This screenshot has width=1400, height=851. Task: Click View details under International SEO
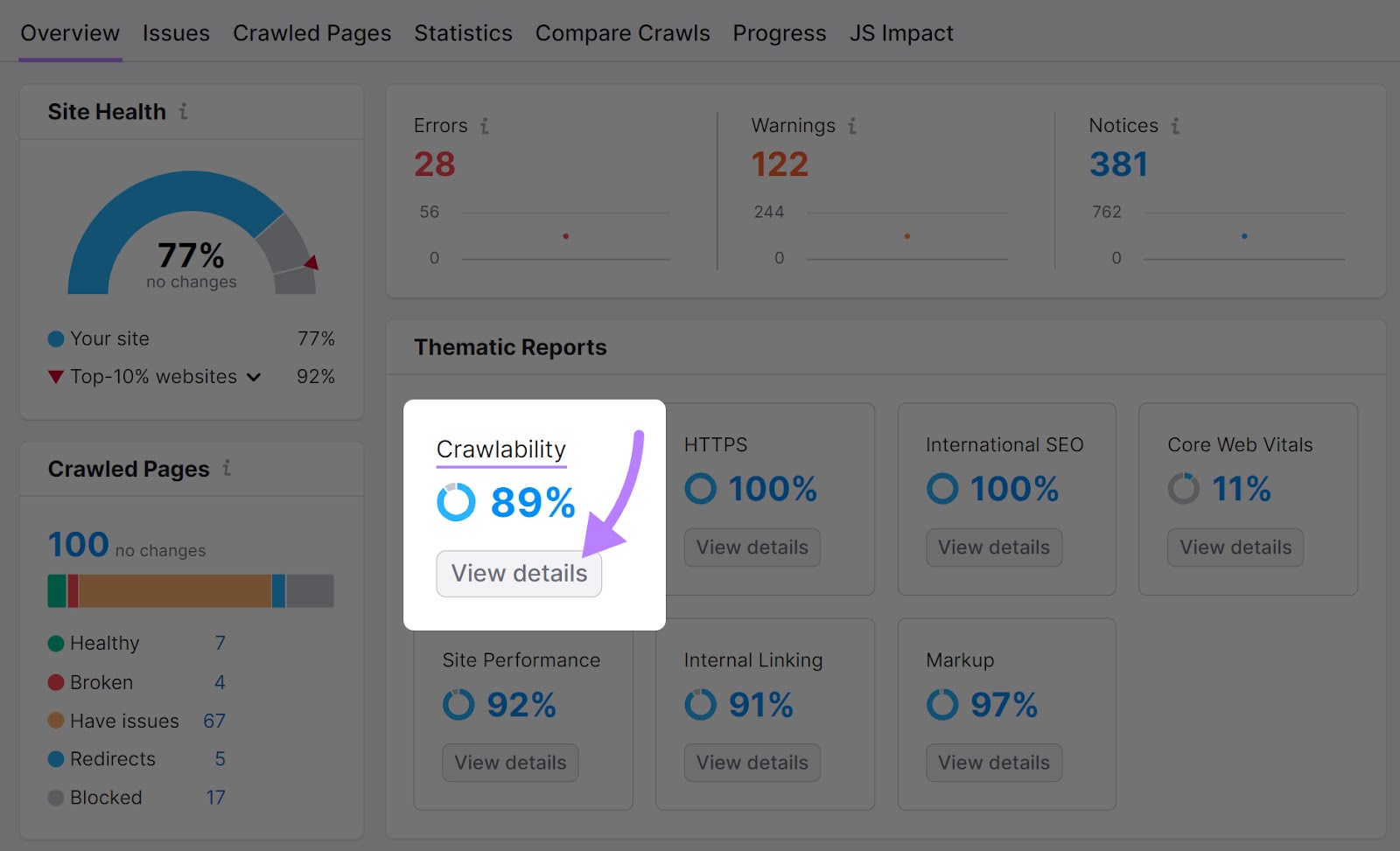point(993,547)
